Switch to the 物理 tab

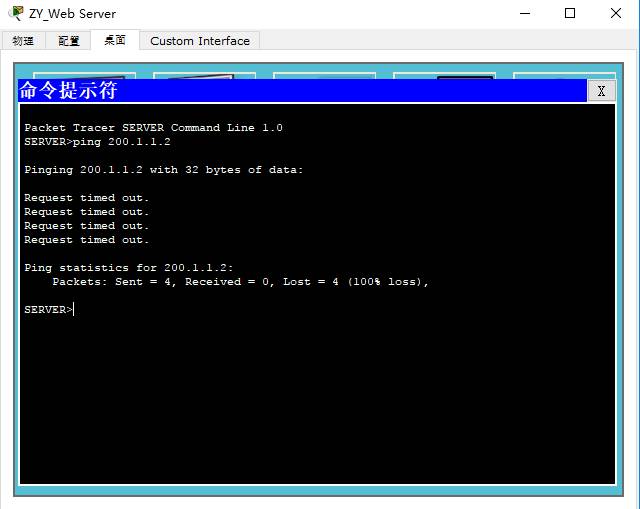[x=23, y=41]
